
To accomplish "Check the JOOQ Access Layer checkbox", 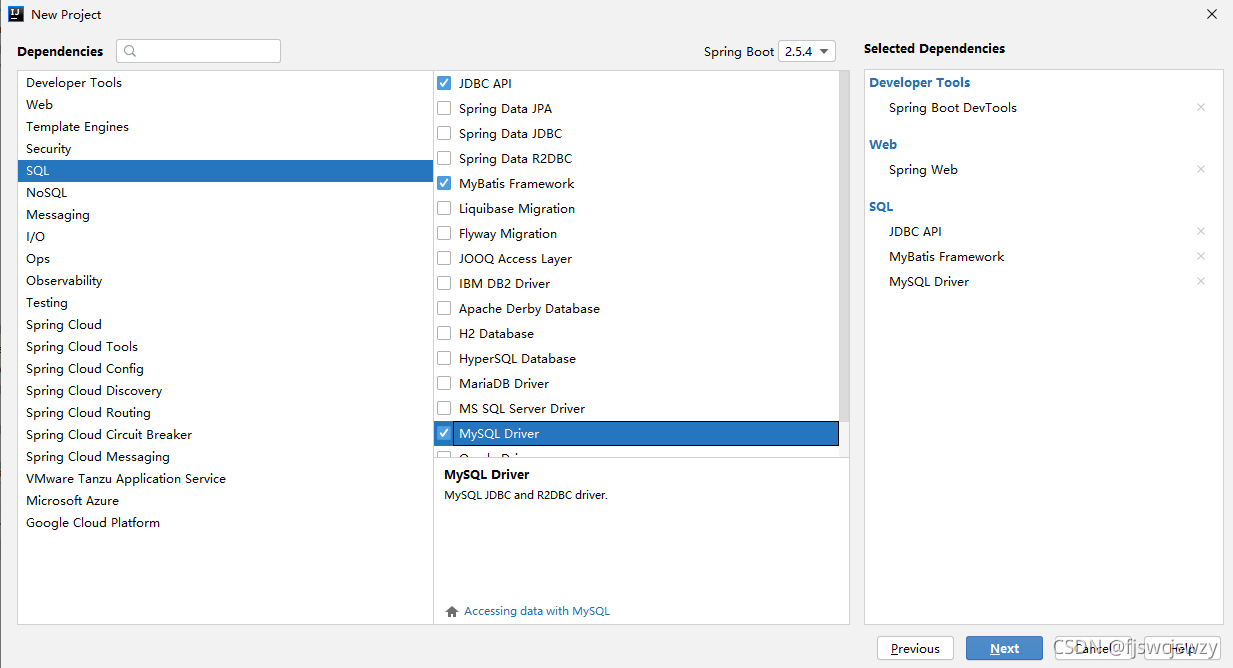I will (444, 258).
